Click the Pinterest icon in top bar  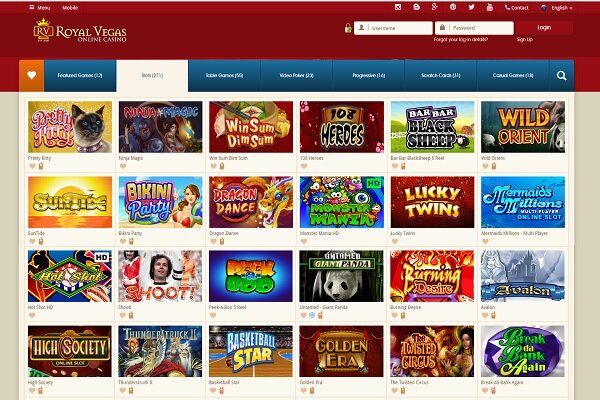click(453, 7)
